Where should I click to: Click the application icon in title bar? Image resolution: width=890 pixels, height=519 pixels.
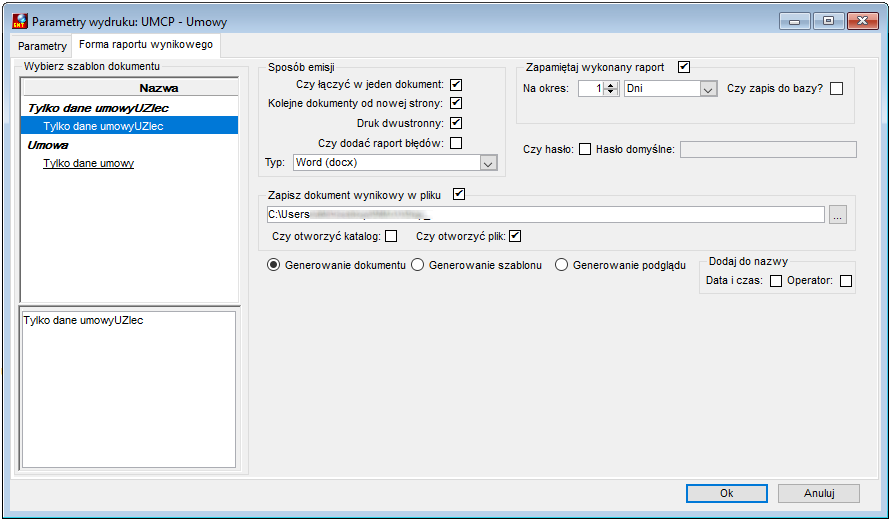pyautogui.click(x=20, y=22)
